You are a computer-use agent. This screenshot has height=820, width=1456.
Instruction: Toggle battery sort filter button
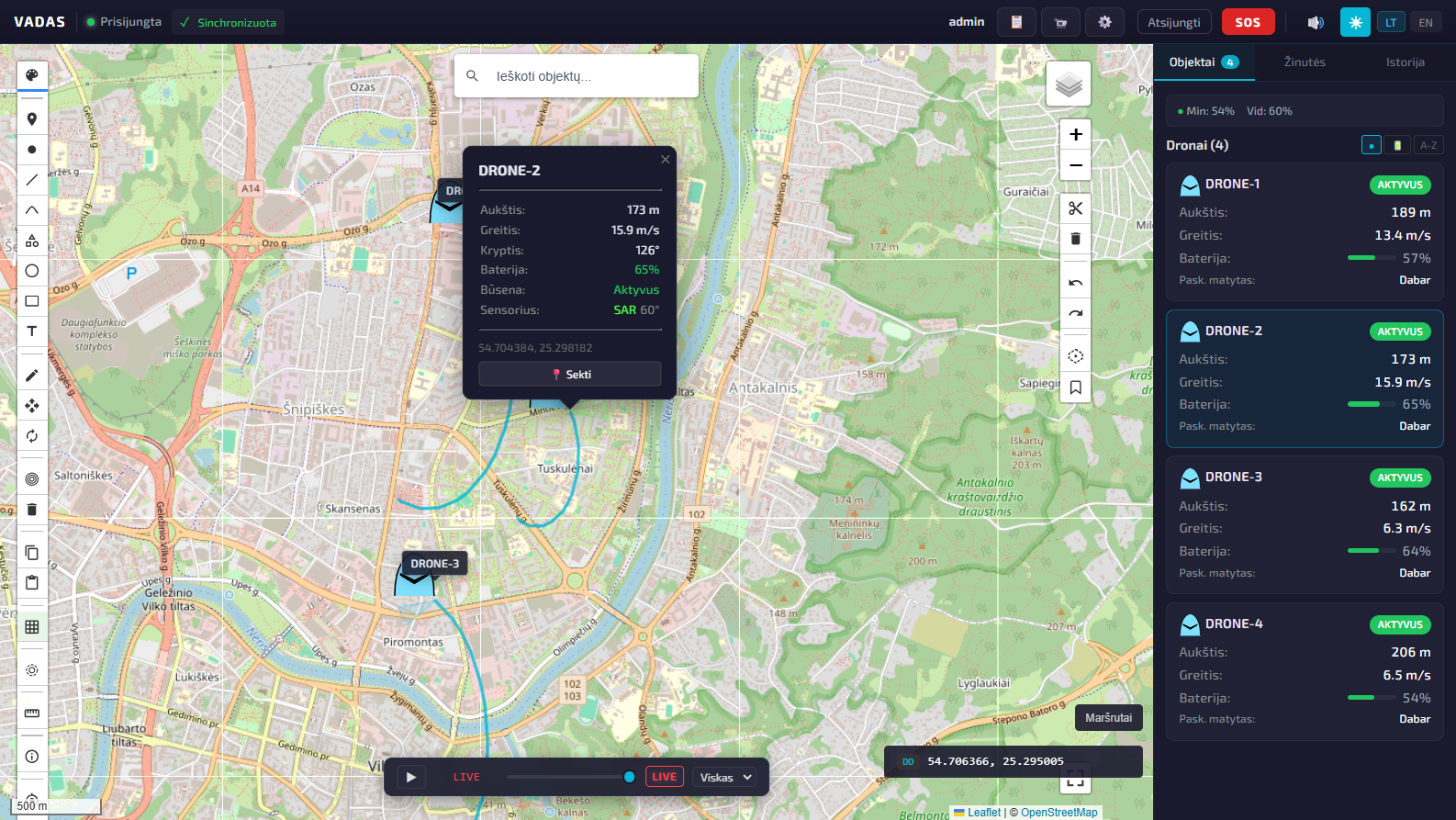[x=1397, y=145]
